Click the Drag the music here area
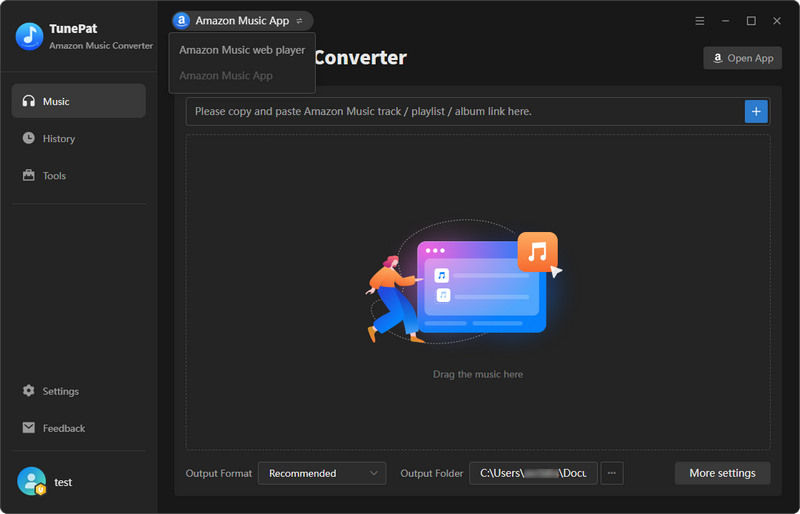 pos(478,292)
